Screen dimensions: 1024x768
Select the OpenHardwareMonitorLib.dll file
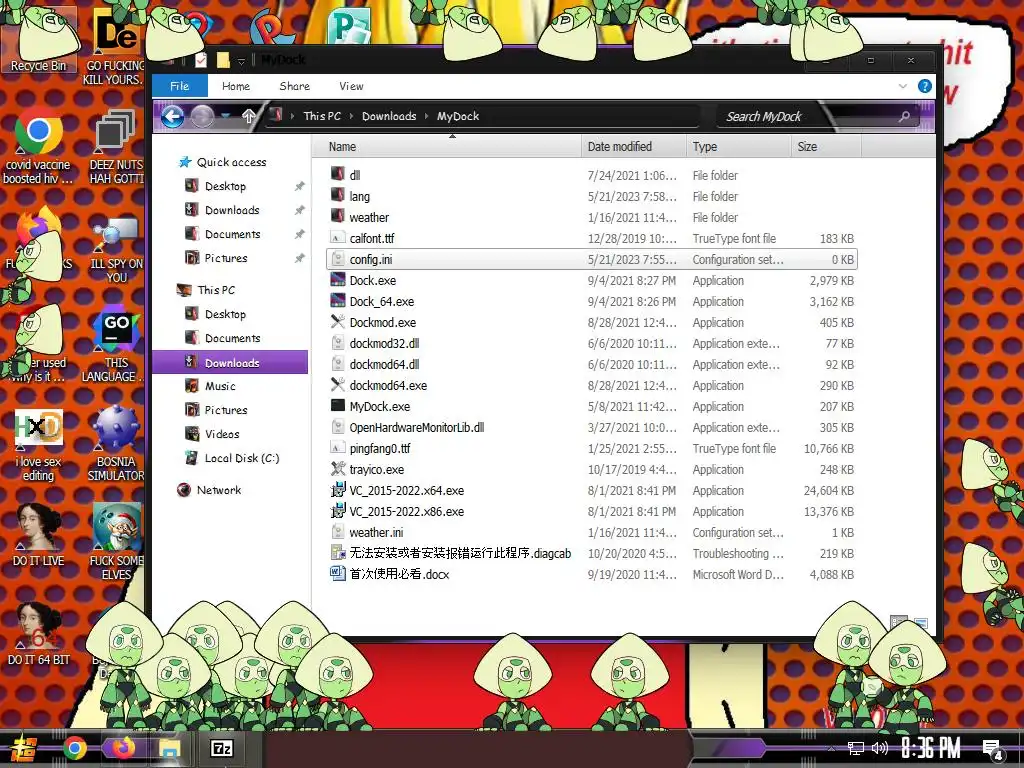point(416,427)
